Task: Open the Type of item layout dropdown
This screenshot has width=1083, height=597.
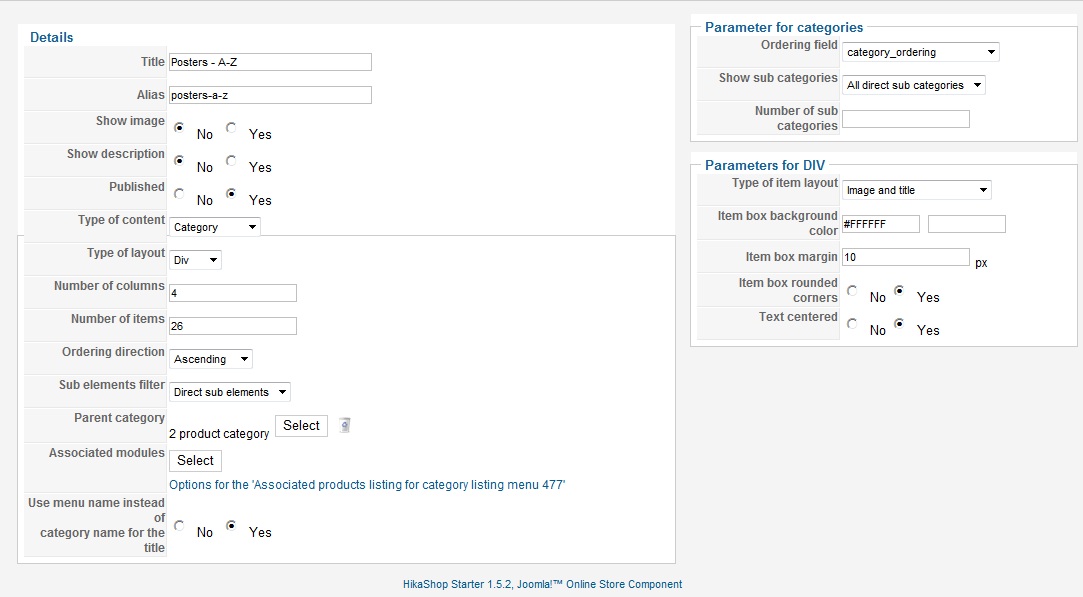Action: click(917, 190)
